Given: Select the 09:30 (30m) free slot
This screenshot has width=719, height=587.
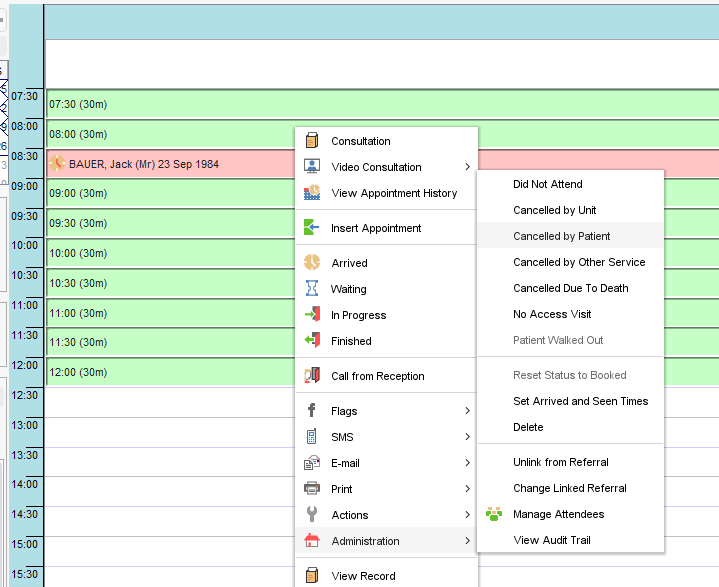Looking at the screenshot, I should 171,223.
